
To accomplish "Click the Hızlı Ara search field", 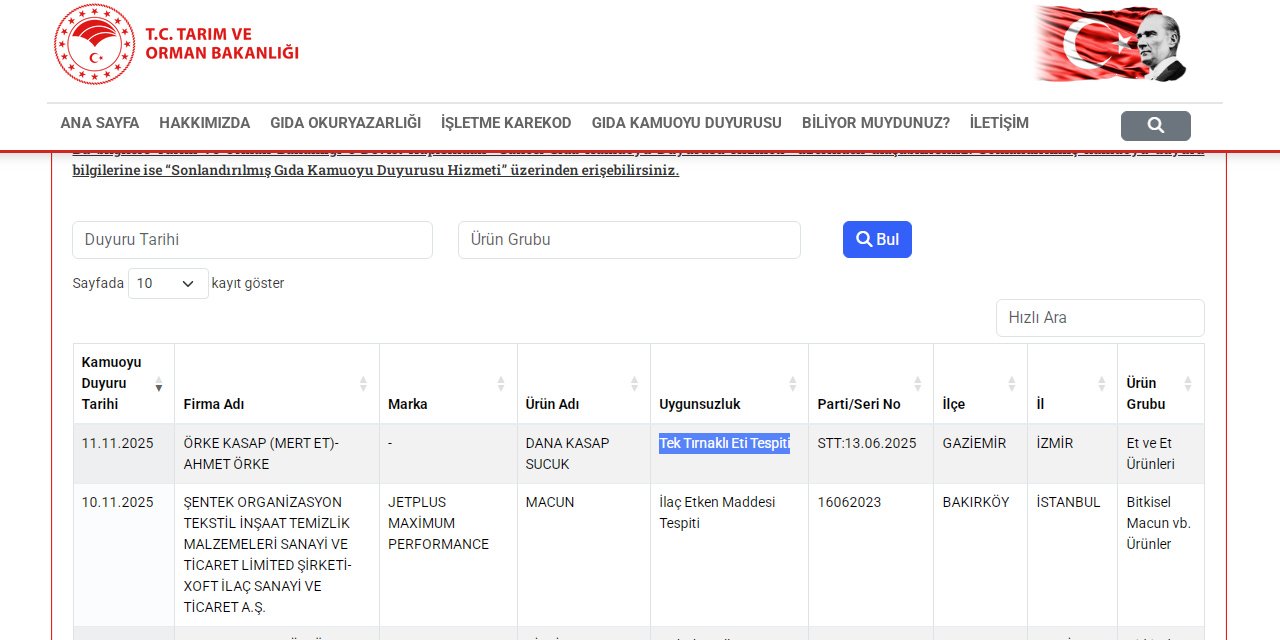I will 1099,318.
